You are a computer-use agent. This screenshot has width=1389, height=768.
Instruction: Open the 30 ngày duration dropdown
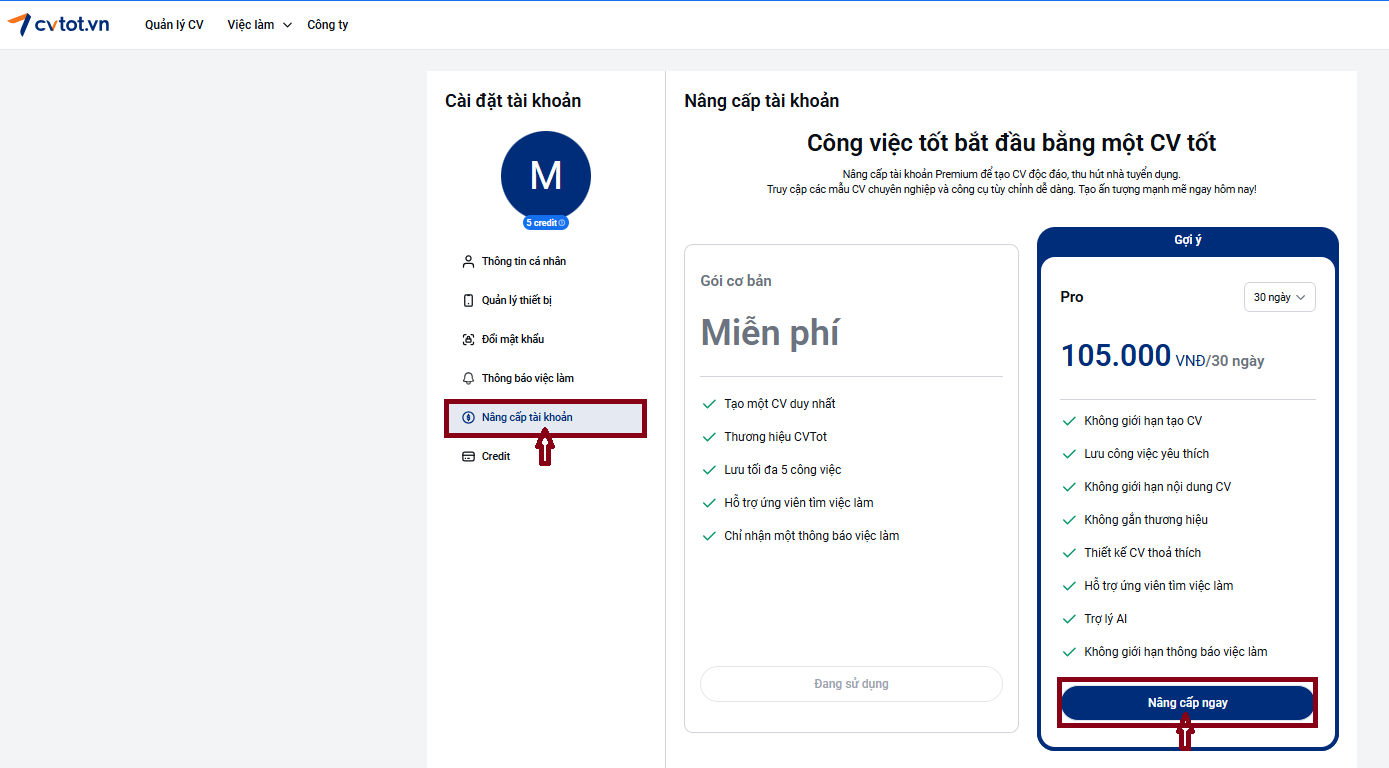[1279, 297]
